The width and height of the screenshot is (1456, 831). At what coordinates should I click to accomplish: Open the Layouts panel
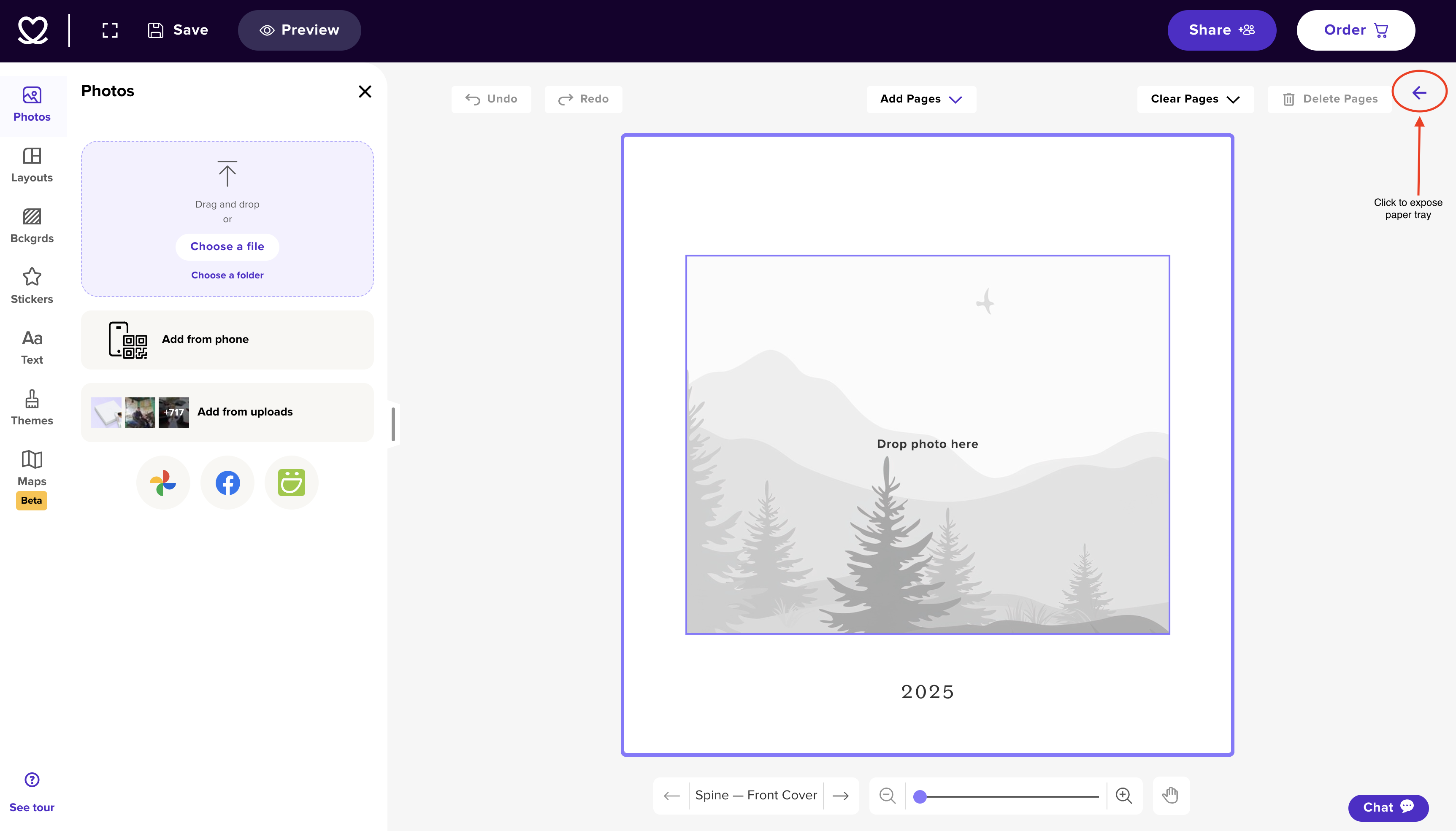32,165
